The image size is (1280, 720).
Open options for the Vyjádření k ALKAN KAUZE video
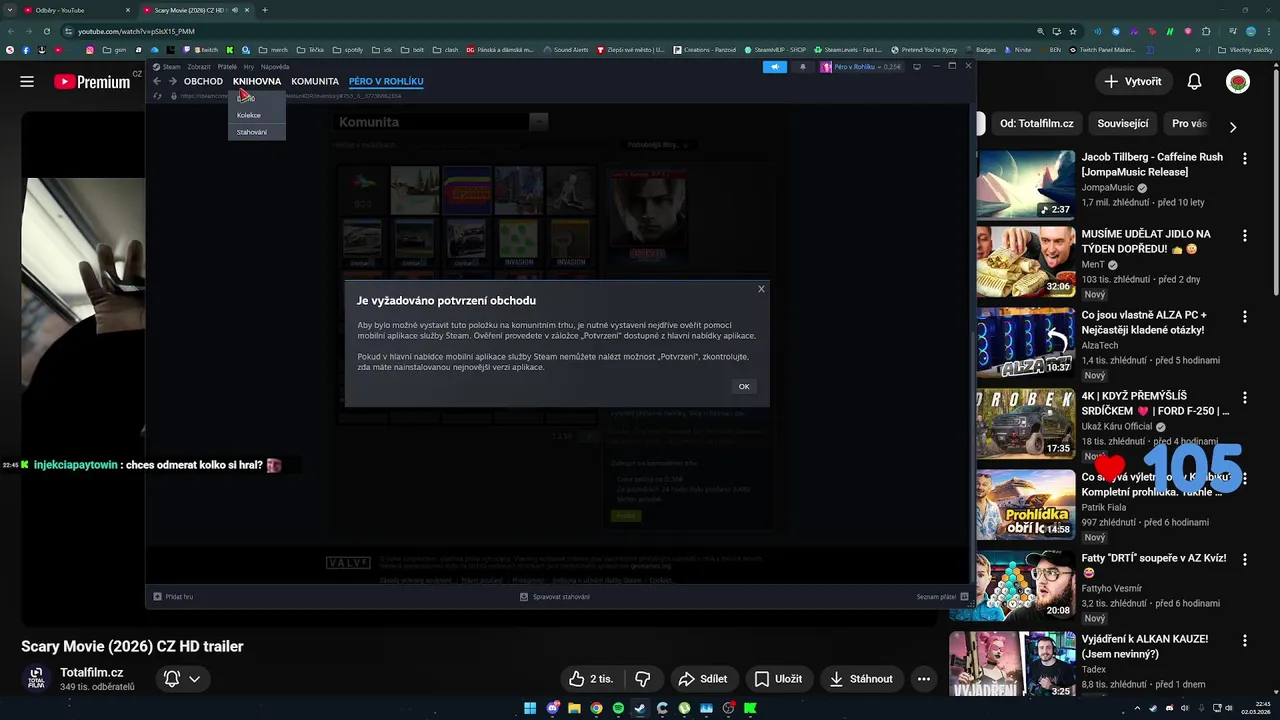(1245, 640)
